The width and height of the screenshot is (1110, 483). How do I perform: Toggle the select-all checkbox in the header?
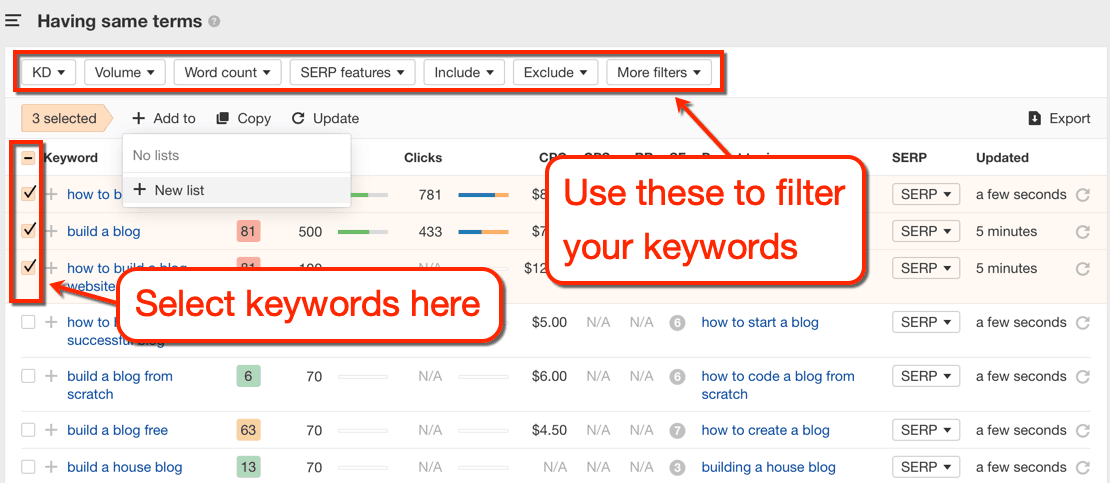(28, 158)
